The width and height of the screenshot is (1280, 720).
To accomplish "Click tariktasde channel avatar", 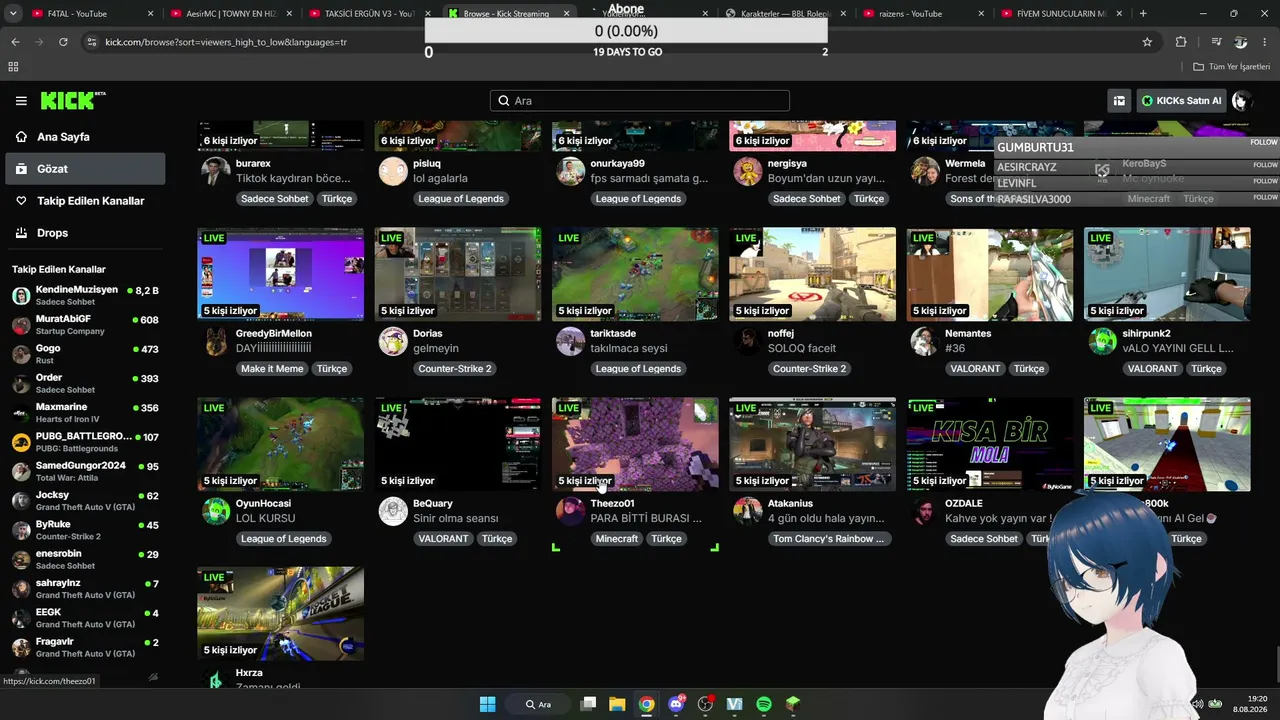I will [570, 341].
